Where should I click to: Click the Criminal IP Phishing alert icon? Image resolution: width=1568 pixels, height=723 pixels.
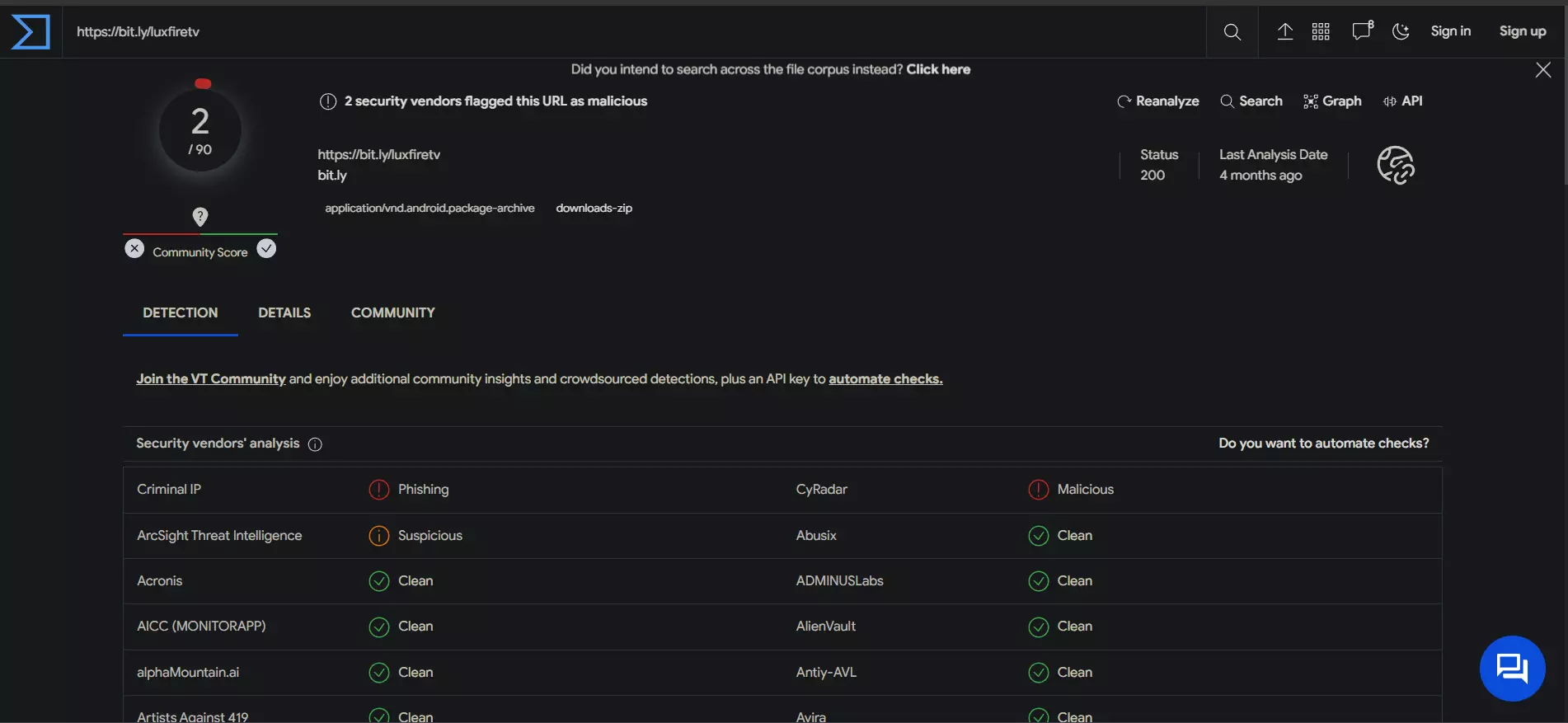[x=378, y=490]
